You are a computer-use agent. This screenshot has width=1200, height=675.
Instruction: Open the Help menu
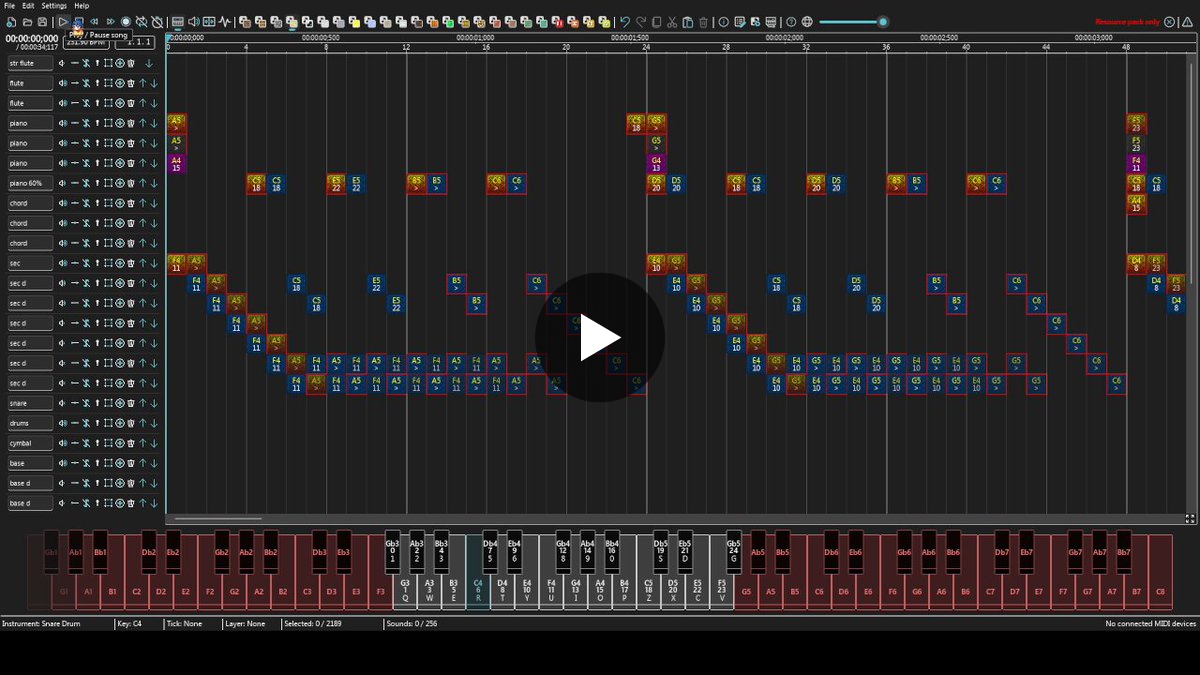(x=81, y=6)
